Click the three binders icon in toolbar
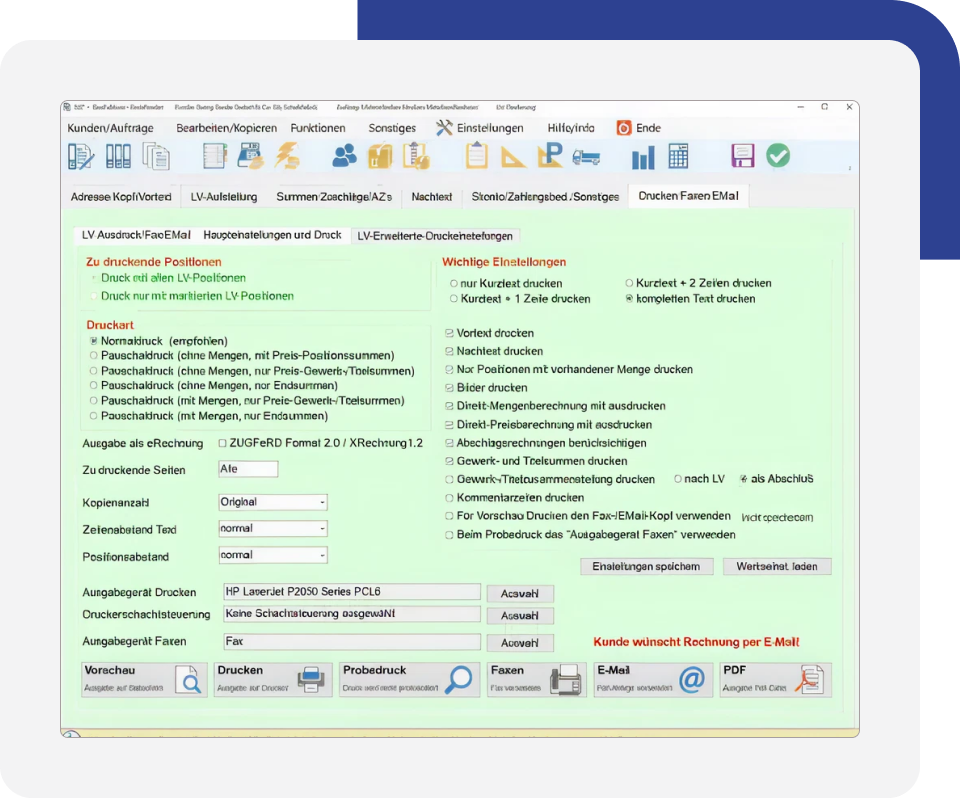Screen dimensions: 960x798 point(118,156)
